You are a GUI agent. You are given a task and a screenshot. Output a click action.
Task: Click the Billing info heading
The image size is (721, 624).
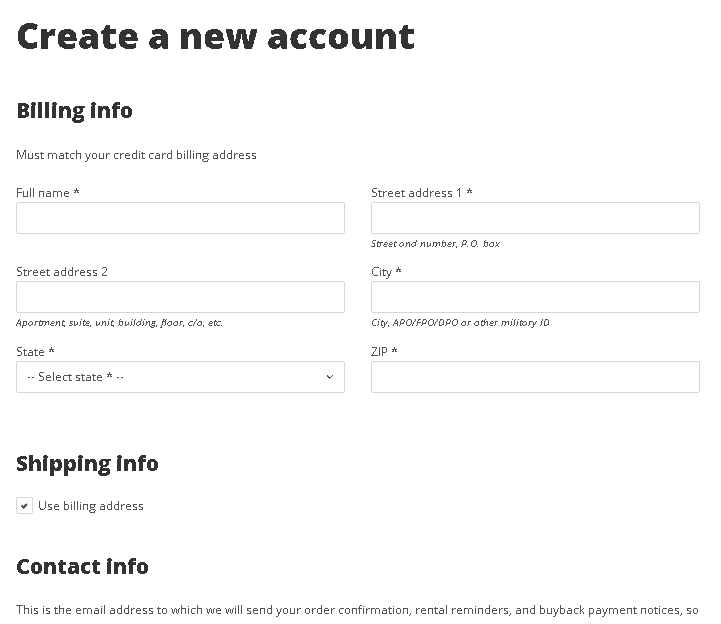(74, 111)
